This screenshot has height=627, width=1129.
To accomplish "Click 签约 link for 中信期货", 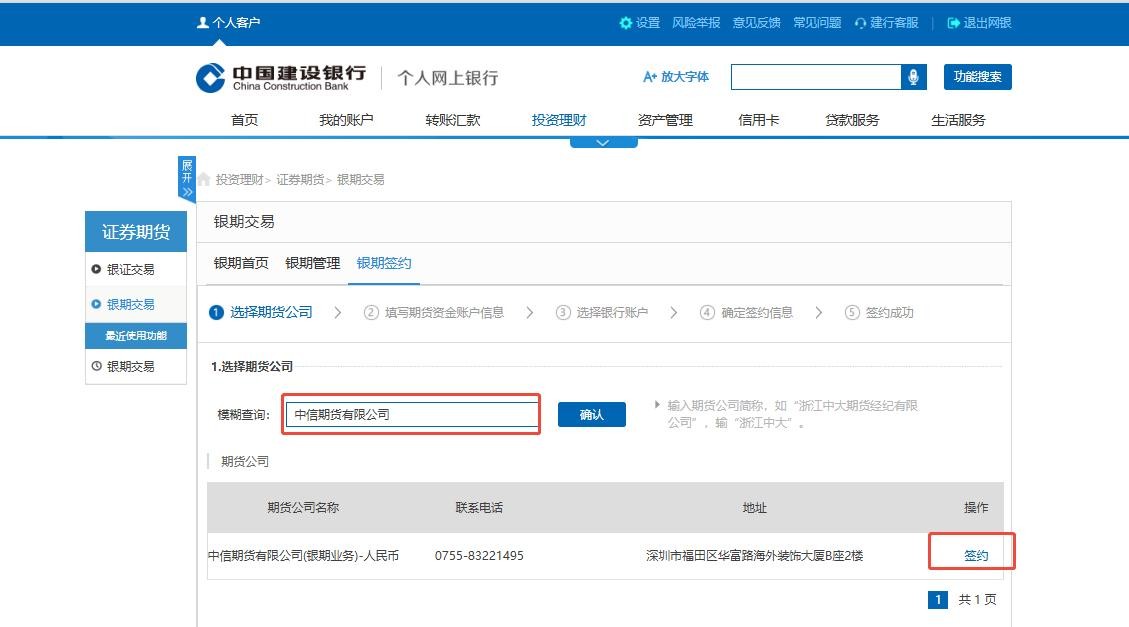I will click(976, 556).
